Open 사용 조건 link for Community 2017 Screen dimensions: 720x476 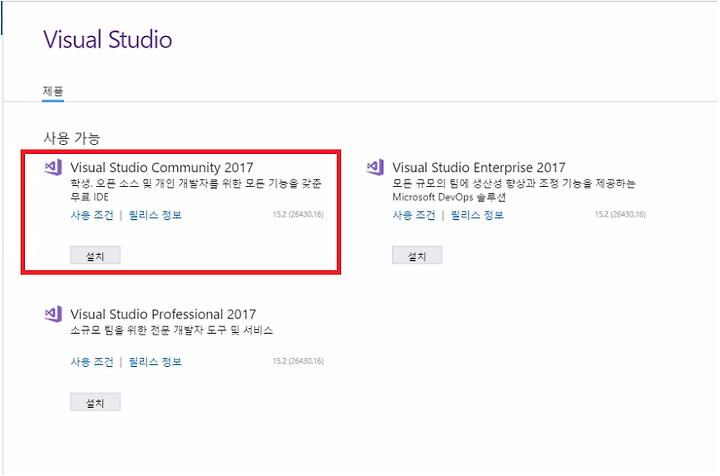tap(92, 215)
